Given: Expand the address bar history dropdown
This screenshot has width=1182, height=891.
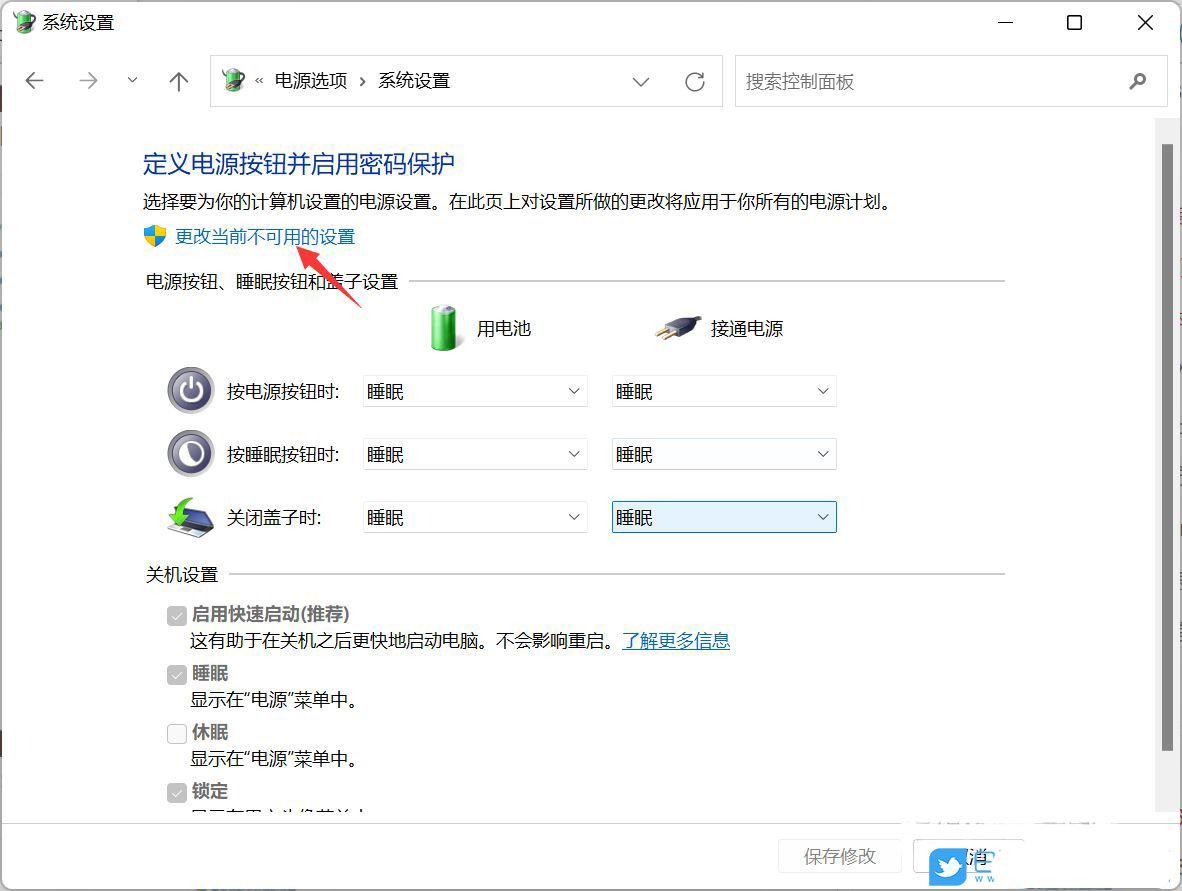Looking at the screenshot, I should pyautogui.click(x=641, y=81).
